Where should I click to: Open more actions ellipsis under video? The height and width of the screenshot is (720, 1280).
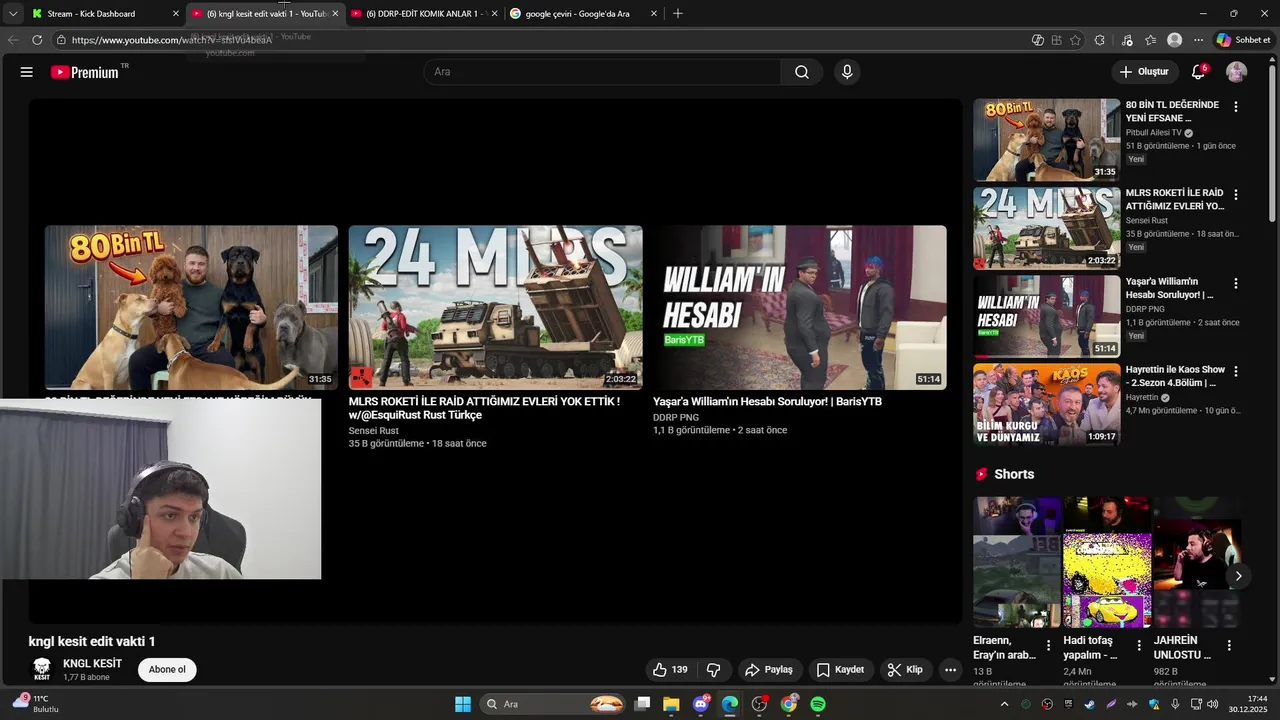(951, 670)
